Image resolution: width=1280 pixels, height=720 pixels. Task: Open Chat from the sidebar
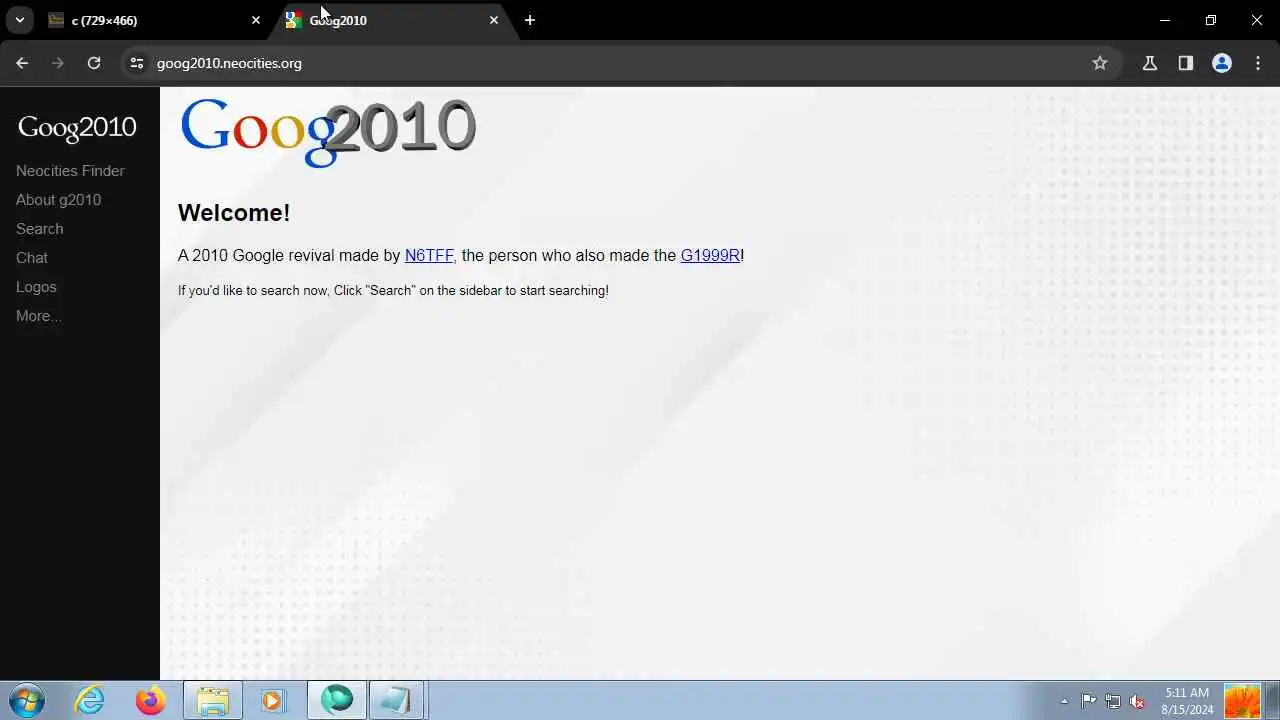(x=32, y=258)
